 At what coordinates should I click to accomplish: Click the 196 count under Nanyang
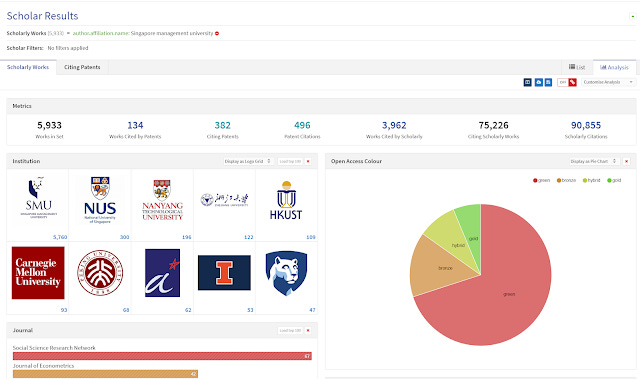[187, 237]
